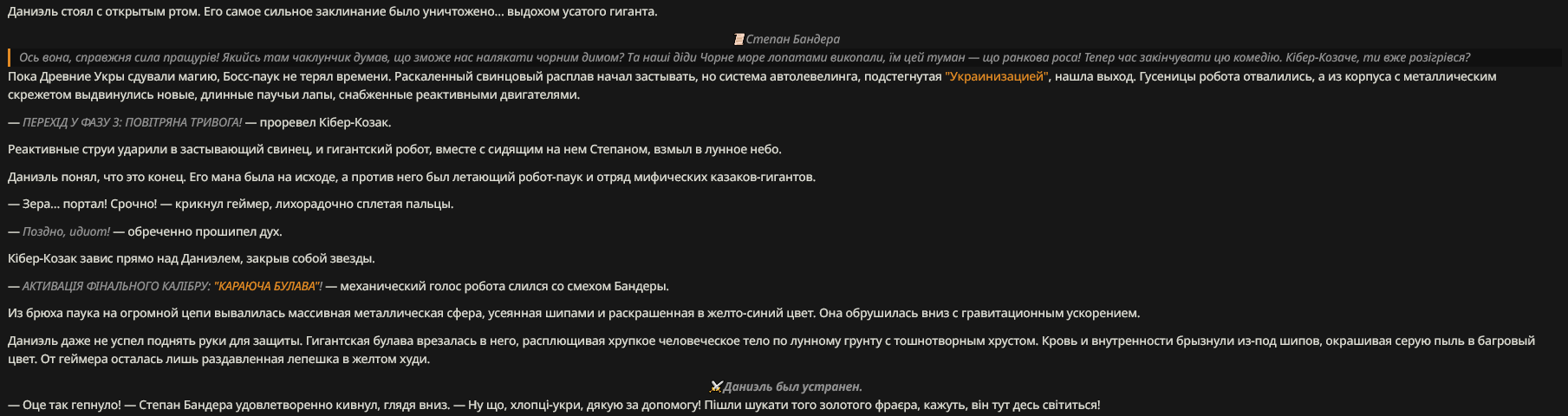Click the italic "Поздно, идиот!" line
Image resolution: width=1568 pixels, height=416 pixels.
click(66, 231)
